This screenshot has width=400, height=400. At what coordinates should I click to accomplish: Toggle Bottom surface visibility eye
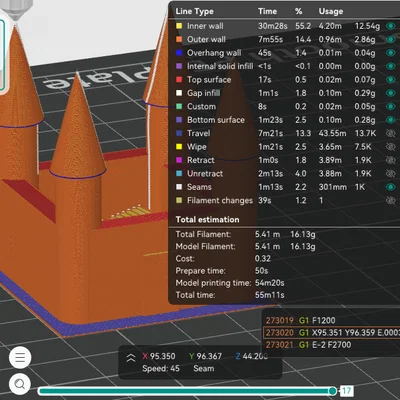coord(390,120)
